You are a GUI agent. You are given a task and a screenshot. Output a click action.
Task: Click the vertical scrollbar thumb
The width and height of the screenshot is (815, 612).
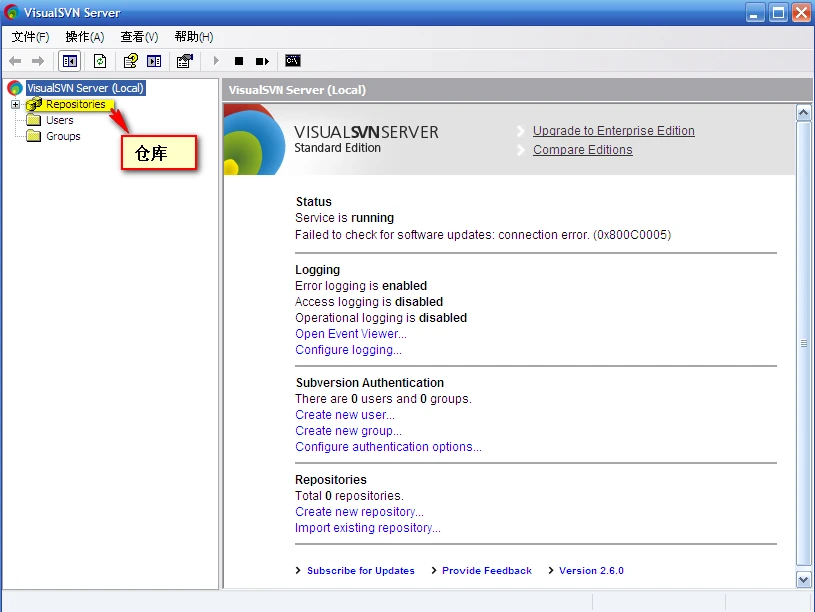click(x=804, y=343)
